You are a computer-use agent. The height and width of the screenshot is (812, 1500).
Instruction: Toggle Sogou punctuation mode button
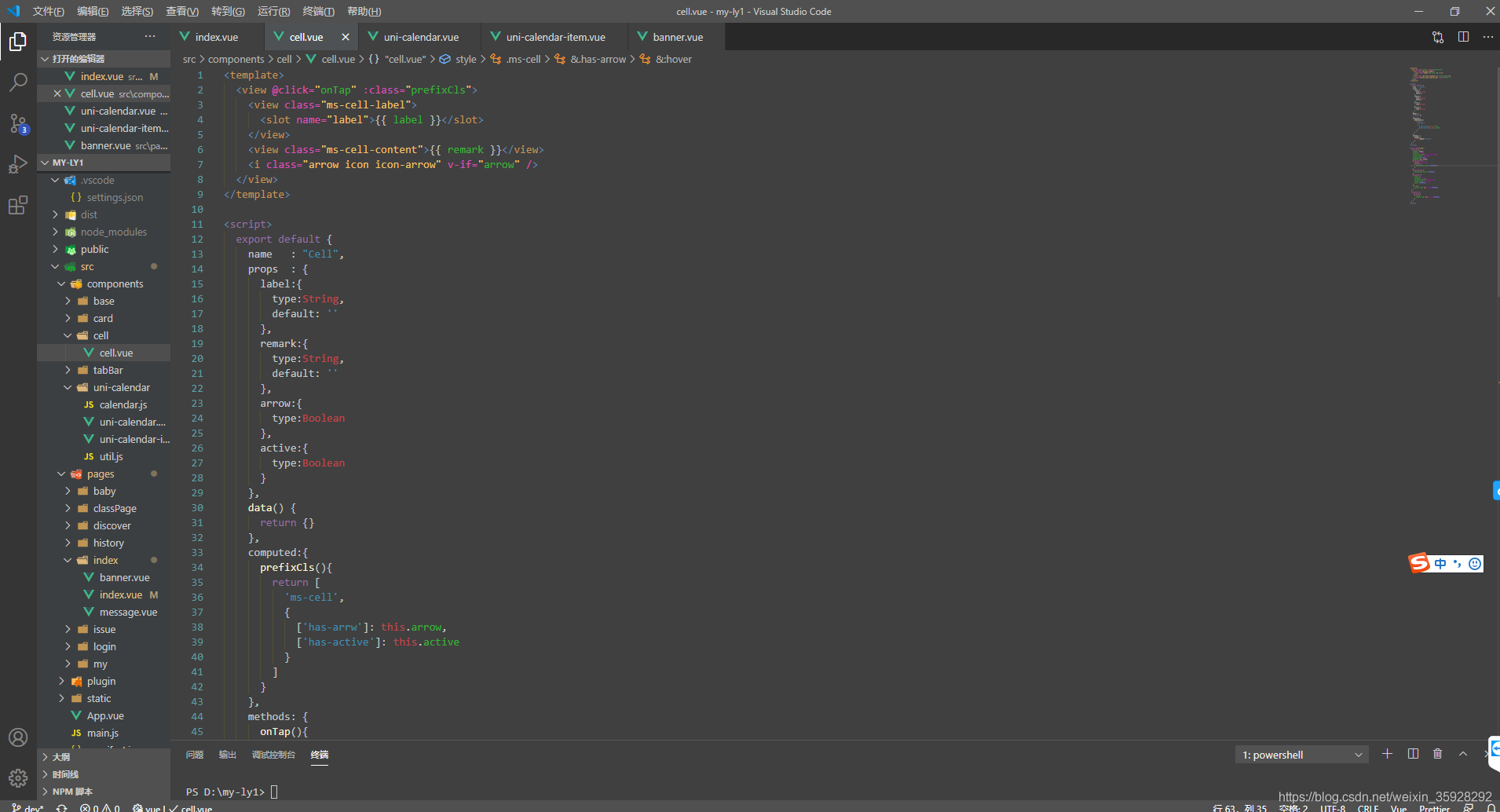pos(1458,564)
